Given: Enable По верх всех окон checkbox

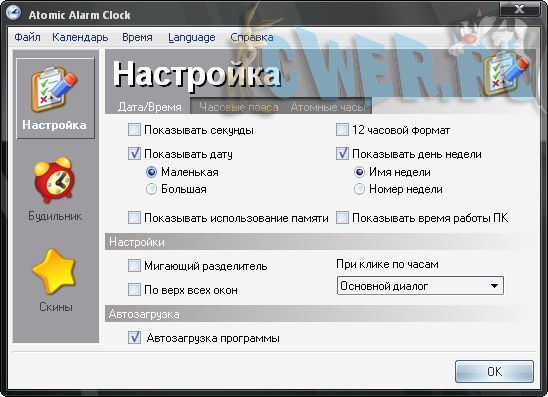Looking at the screenshot, I should click(134, 290).
